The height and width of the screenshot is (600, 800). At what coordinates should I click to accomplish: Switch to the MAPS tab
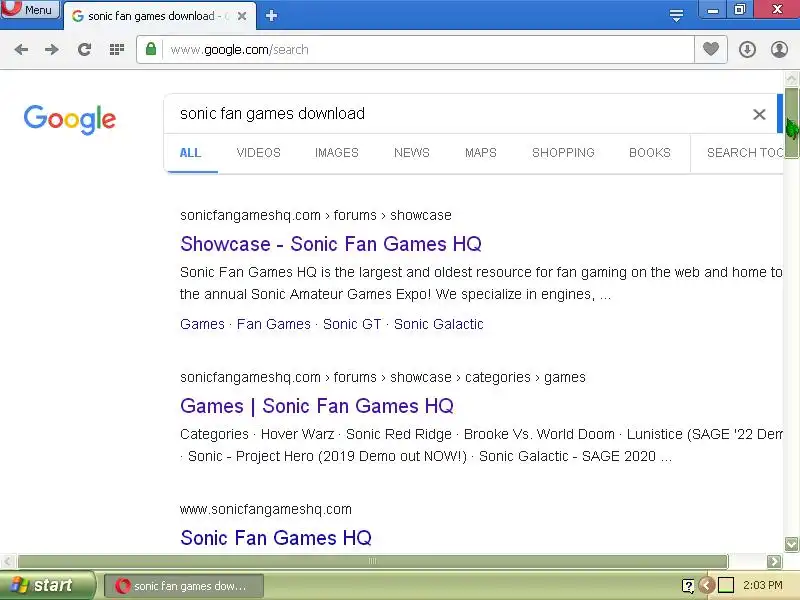[481, 153]
